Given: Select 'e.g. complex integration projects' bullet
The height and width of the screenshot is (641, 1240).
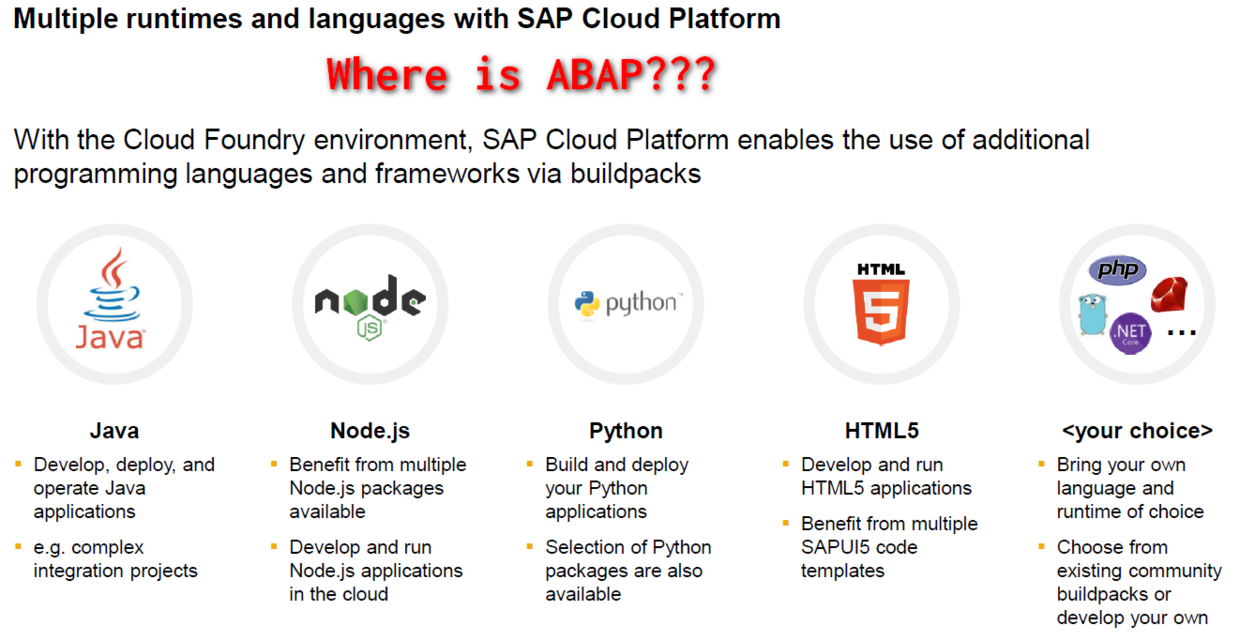Looking at the screenshot, I should pyautogui.click(x=115, y=559).
